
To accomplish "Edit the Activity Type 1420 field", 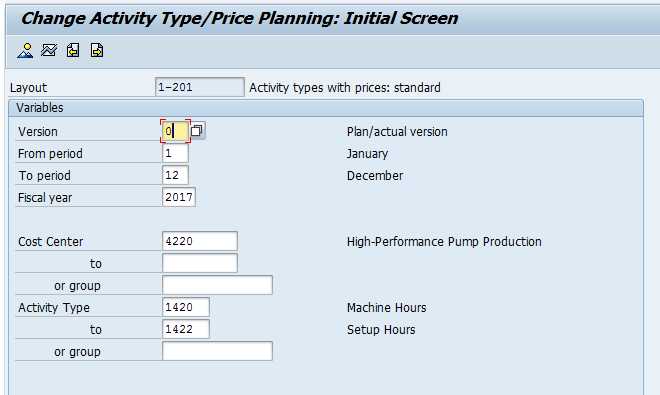I will tap(185, 307).
